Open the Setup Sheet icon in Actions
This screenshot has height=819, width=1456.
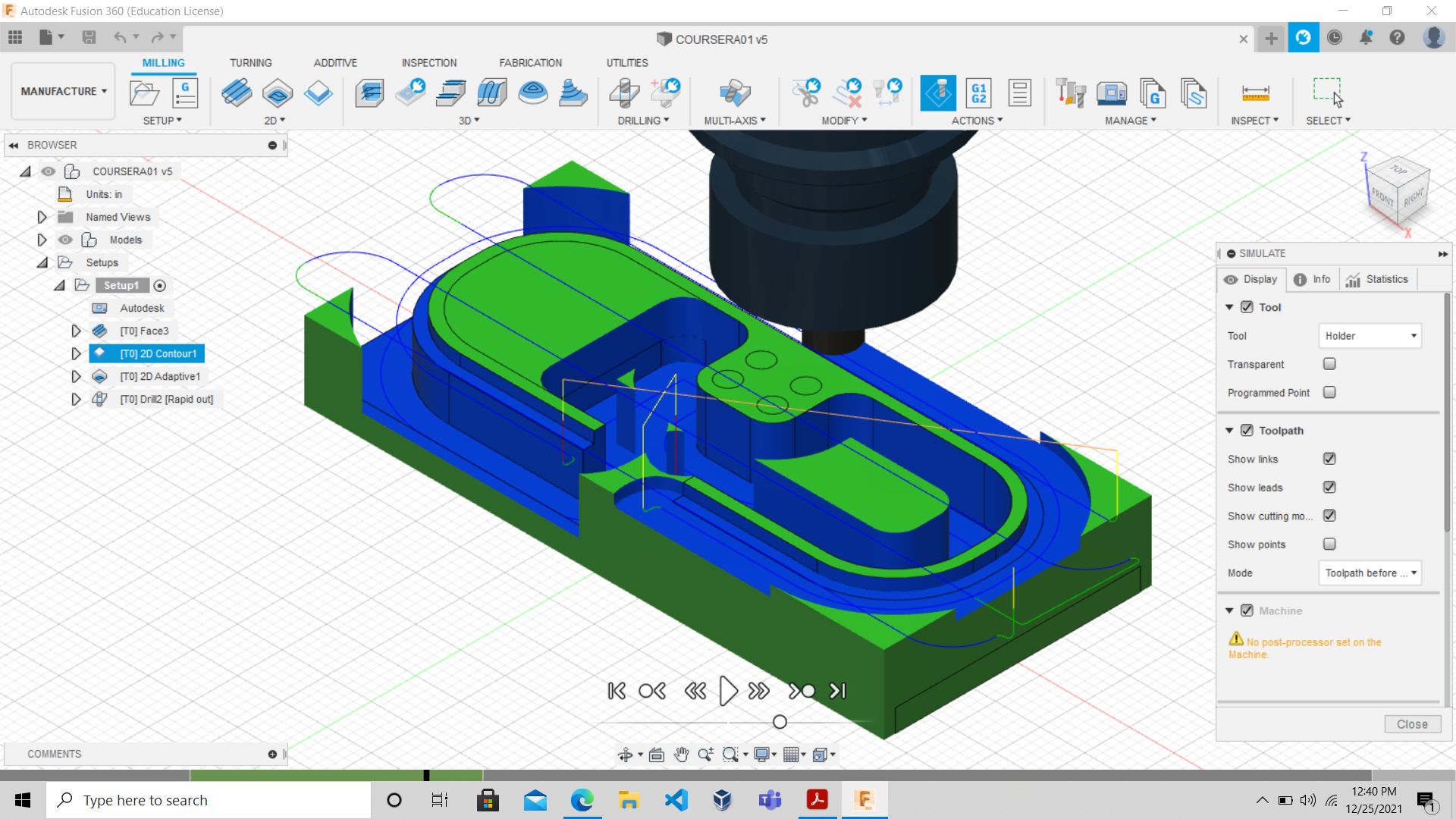1020,93
